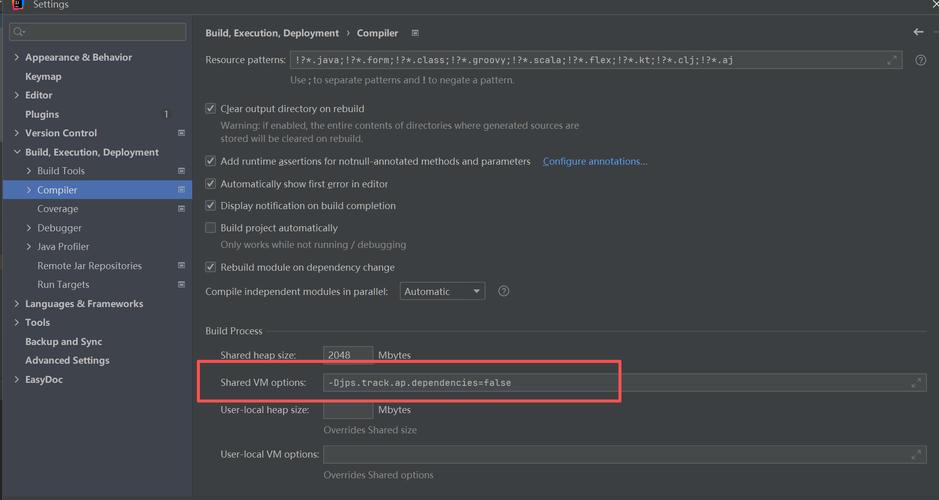Select Keymap settings
Viewport: 939px width, 500px height.
[43, 77]
